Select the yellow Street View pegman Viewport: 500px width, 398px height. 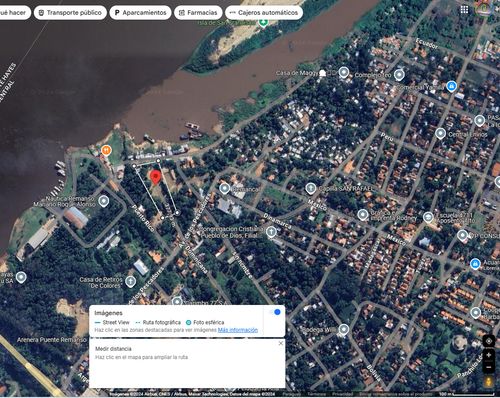point(489,382)
